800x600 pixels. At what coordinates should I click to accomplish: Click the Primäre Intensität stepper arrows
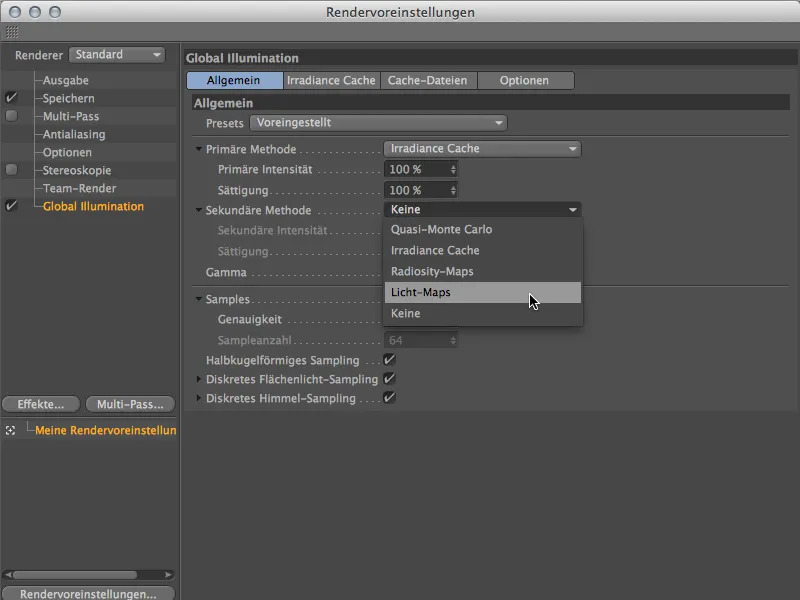[453, 169]
